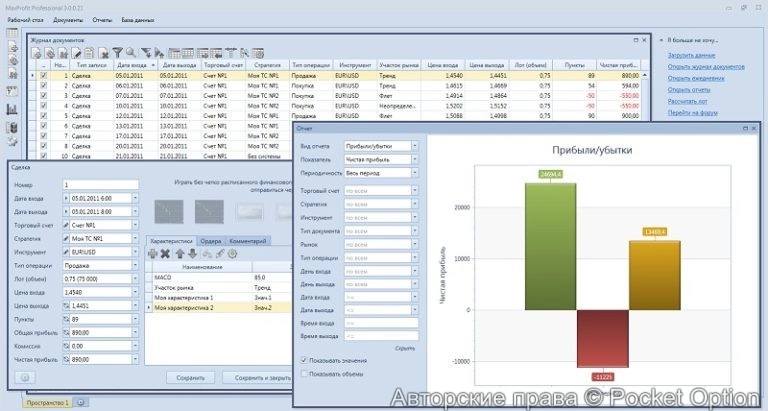Image resolution: width=768 pixels, height=411 pixels.
Task: Uncheck the checkbox for journal row 1
Action: [43, 75]
